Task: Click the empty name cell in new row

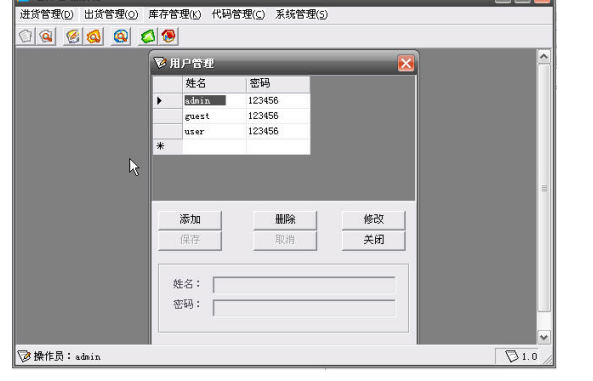Action: 214,146
